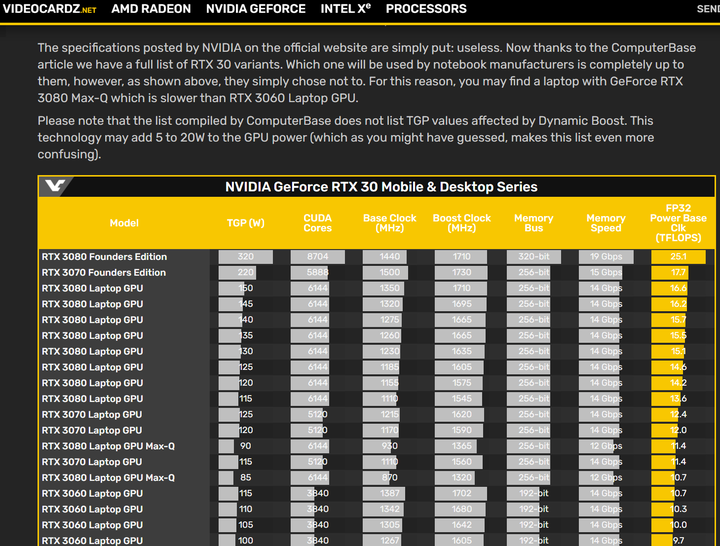Click the Base Clock (MHz) column header

(x=389, y=223)
